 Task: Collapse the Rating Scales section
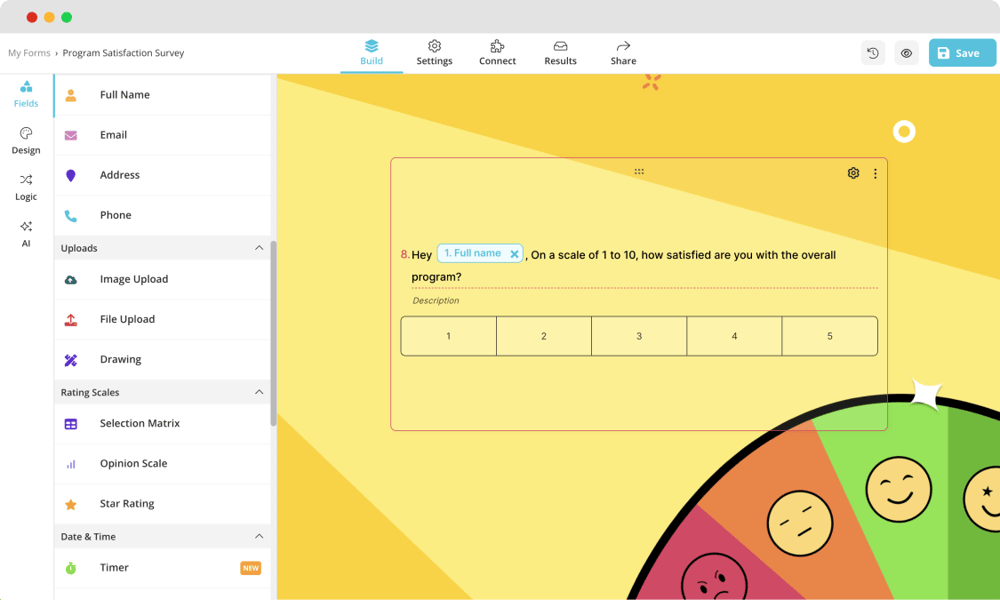(259, 392)
